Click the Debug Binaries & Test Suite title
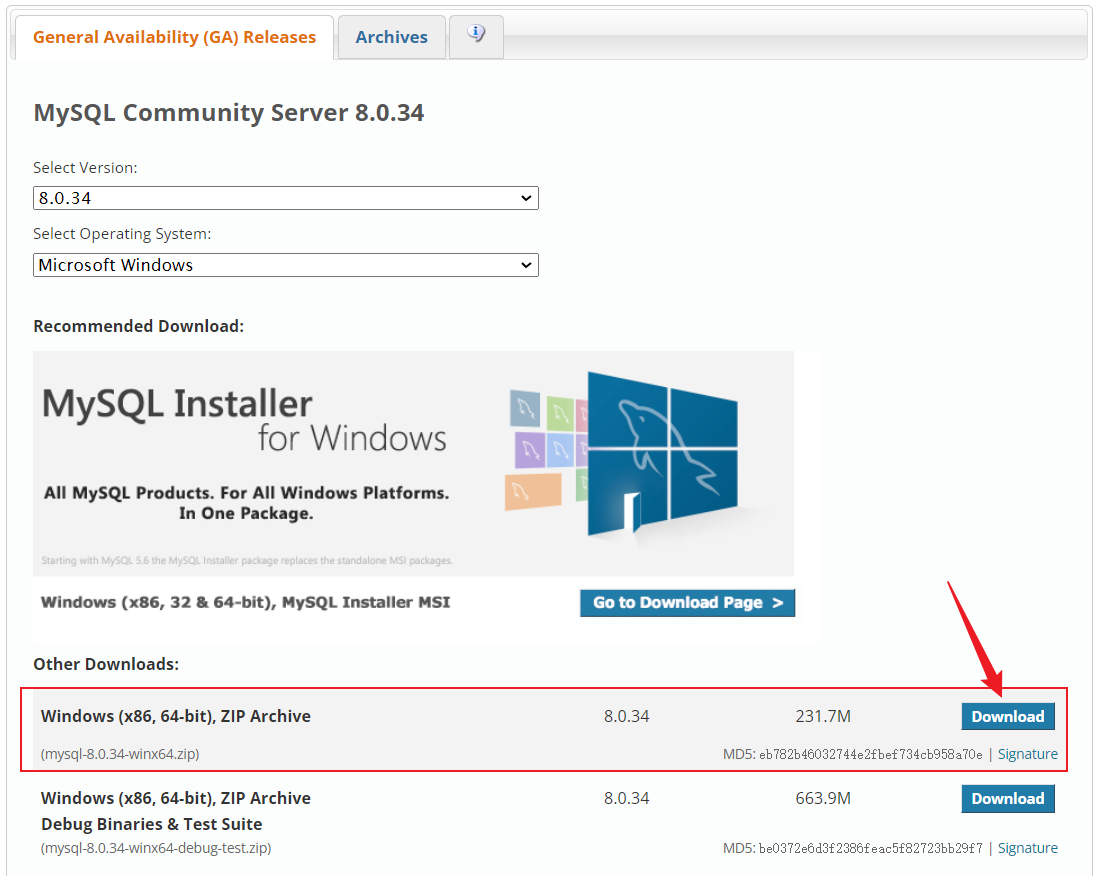1096x876 pixels. pyautogui.click(x=151, y=824)
